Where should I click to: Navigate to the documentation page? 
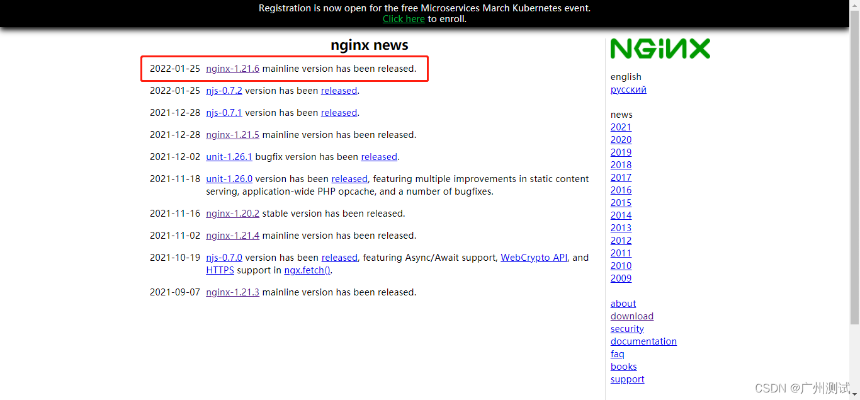point(643,341)
